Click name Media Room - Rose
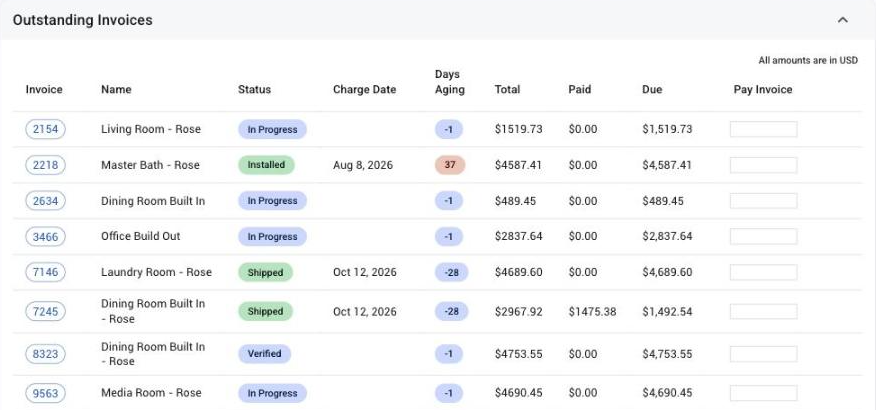 (151, 393)
